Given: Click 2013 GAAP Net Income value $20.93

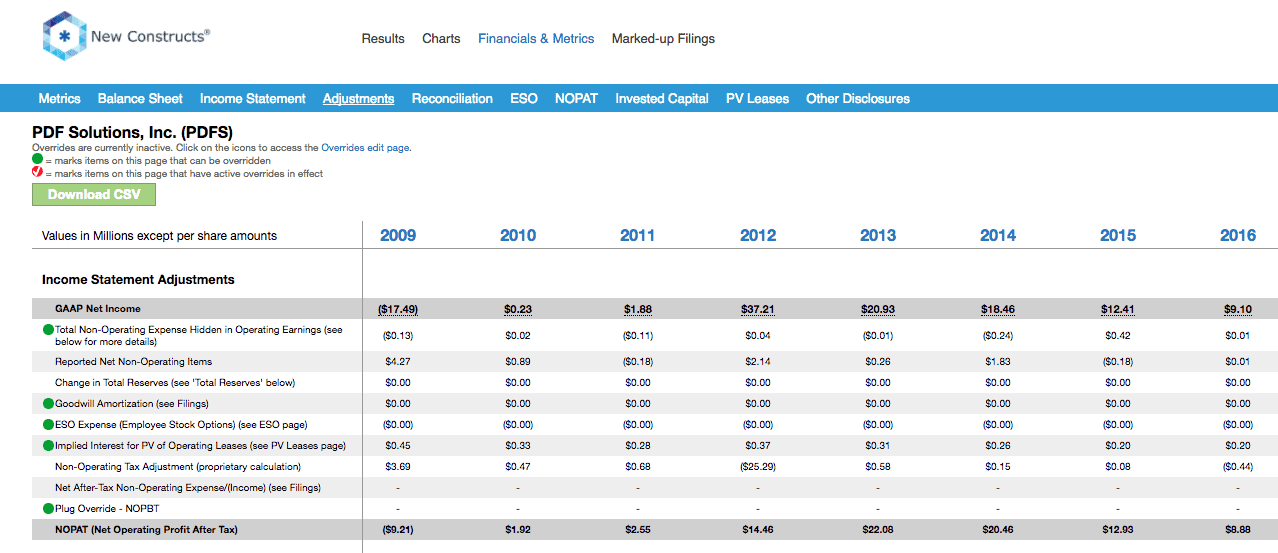Looking at the screenshot, I should (878, 309).
